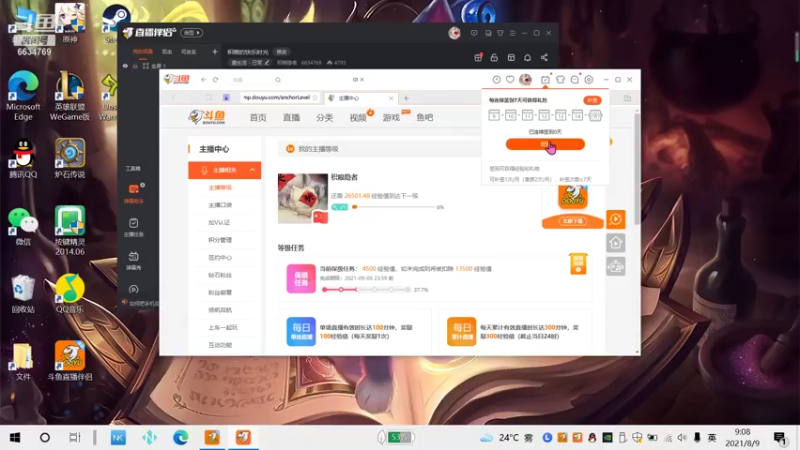Screen dimensions: 800x450
Task: Open 微信 desktop icon
Action: tap(23, 227)
